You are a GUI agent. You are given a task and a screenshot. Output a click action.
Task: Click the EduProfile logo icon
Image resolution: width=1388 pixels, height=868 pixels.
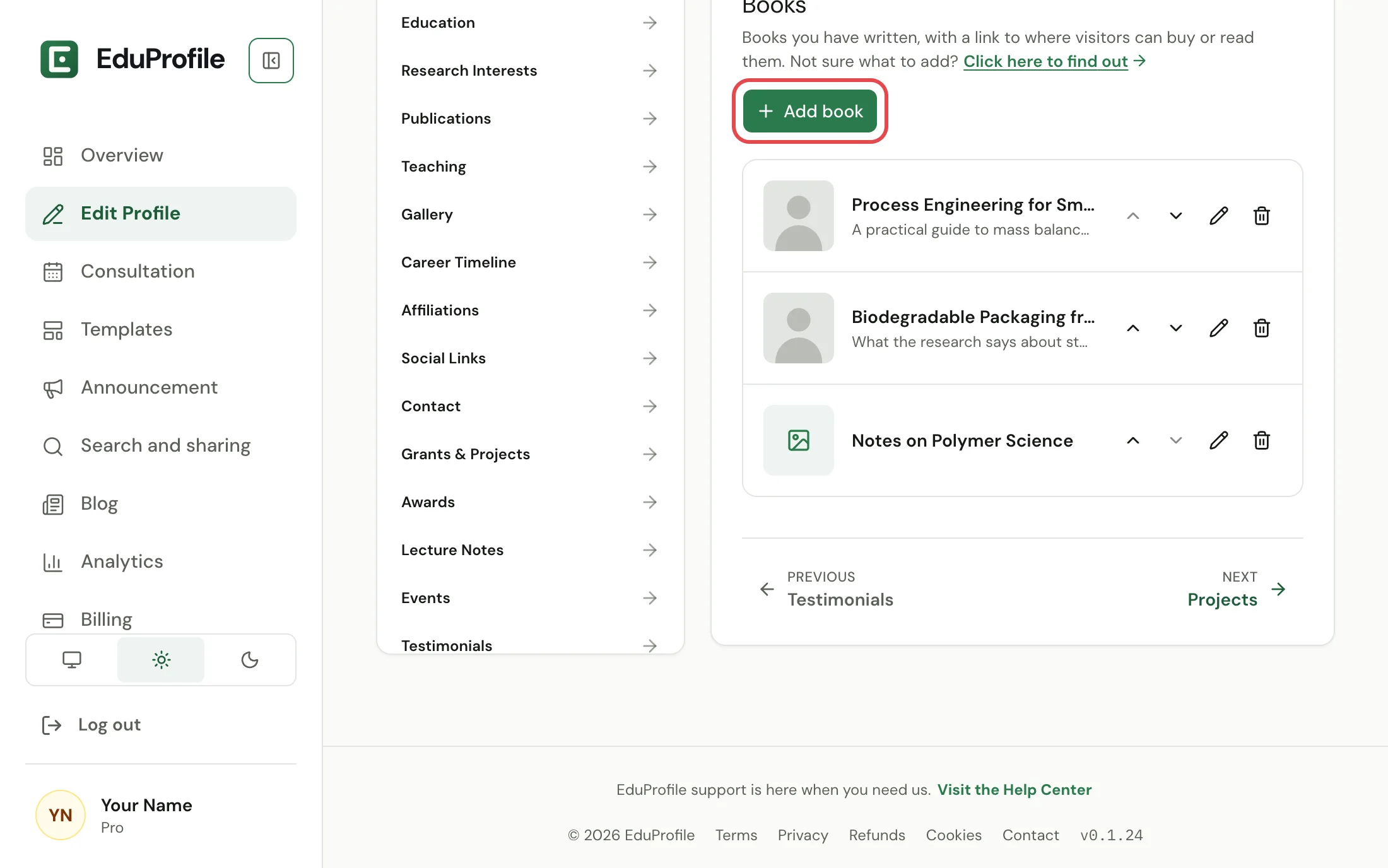click(59, 59)
